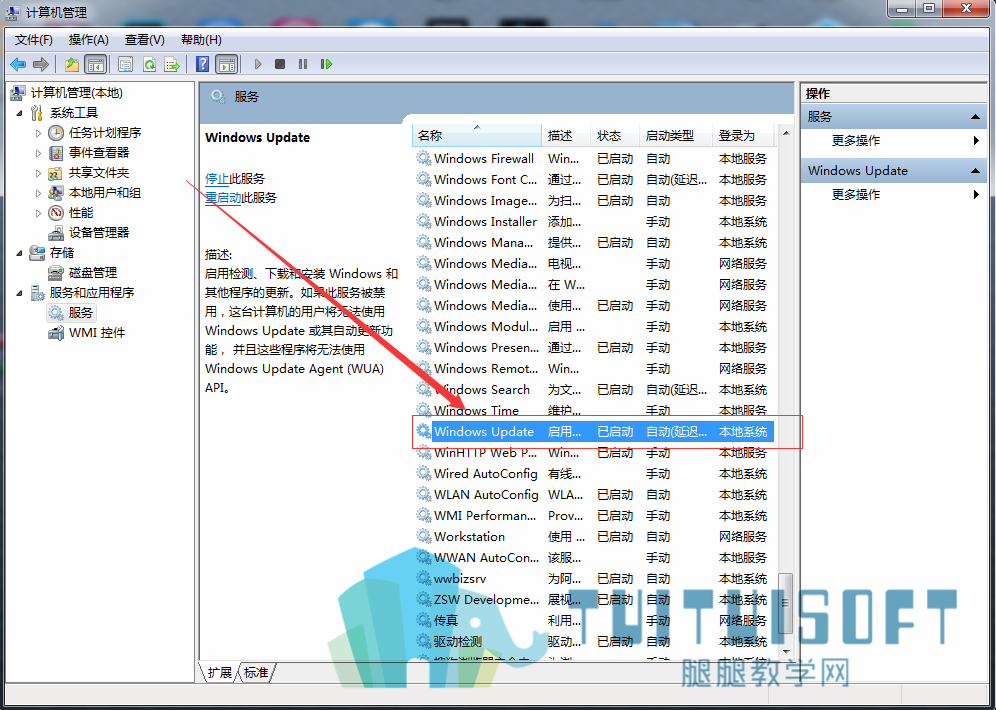Click the services list vertical scrollbar thumb
996x710 pixels.
[786, 603]
